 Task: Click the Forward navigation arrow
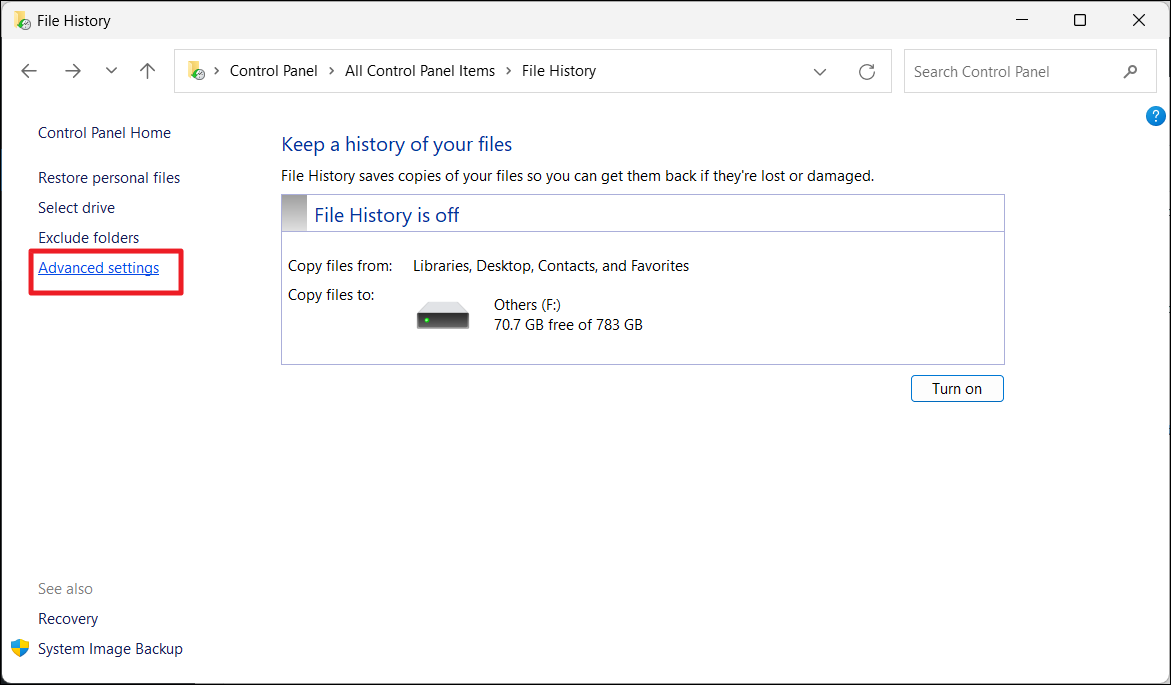(72, 71)
